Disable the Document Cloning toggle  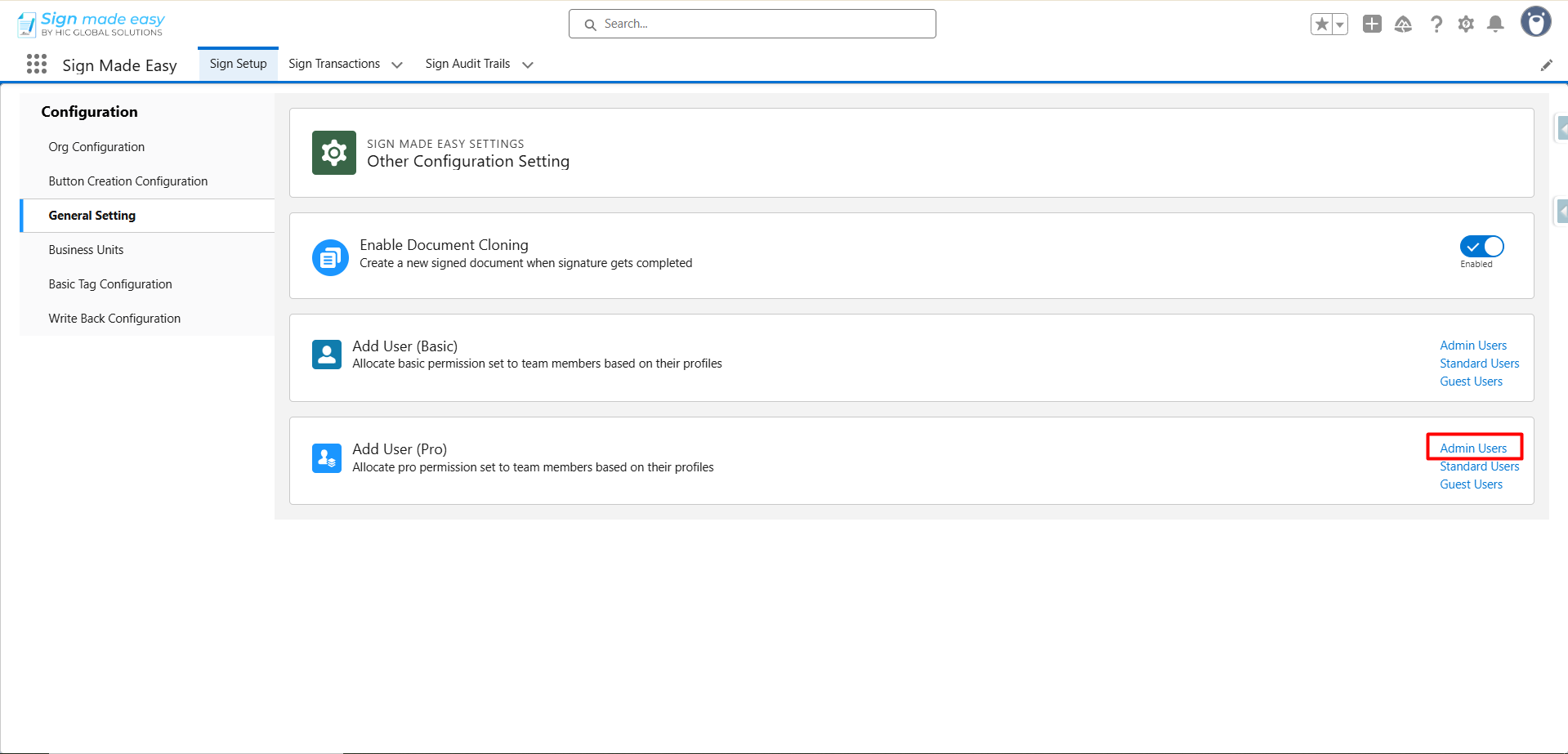click(1481, 247)
